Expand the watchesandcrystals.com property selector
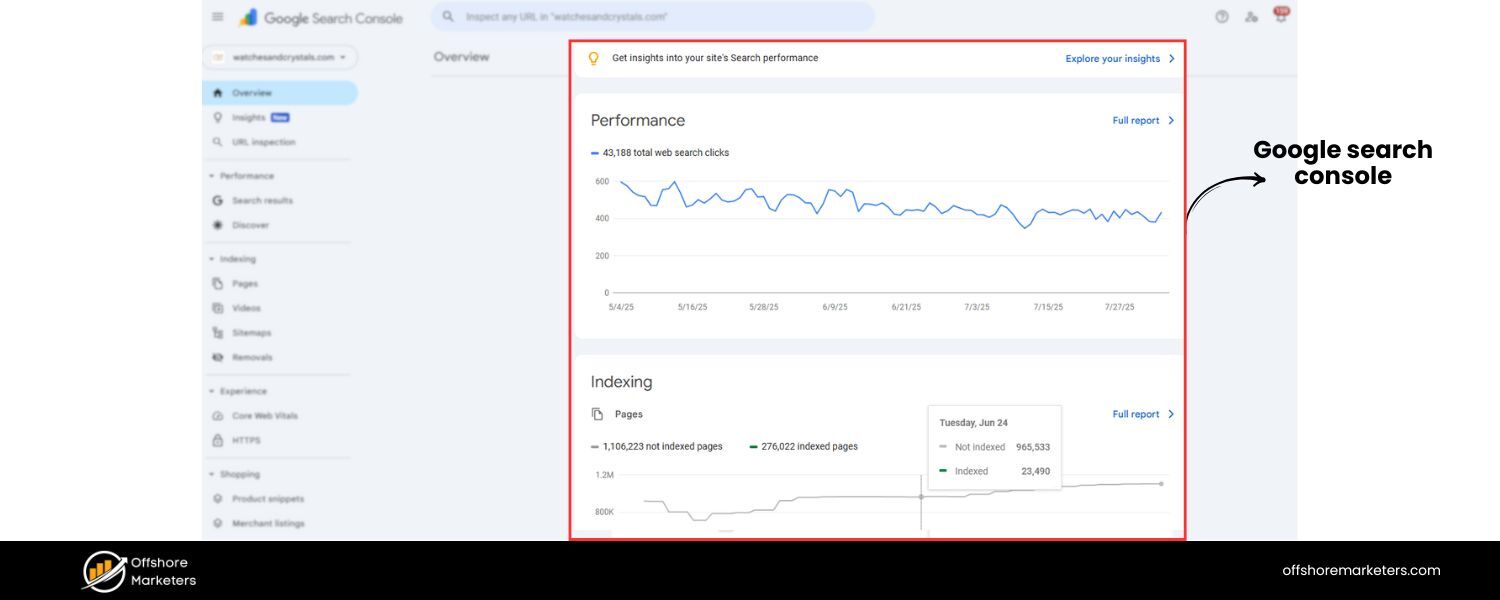This screenshot has width=1500, height=600. tap(283, 57)
